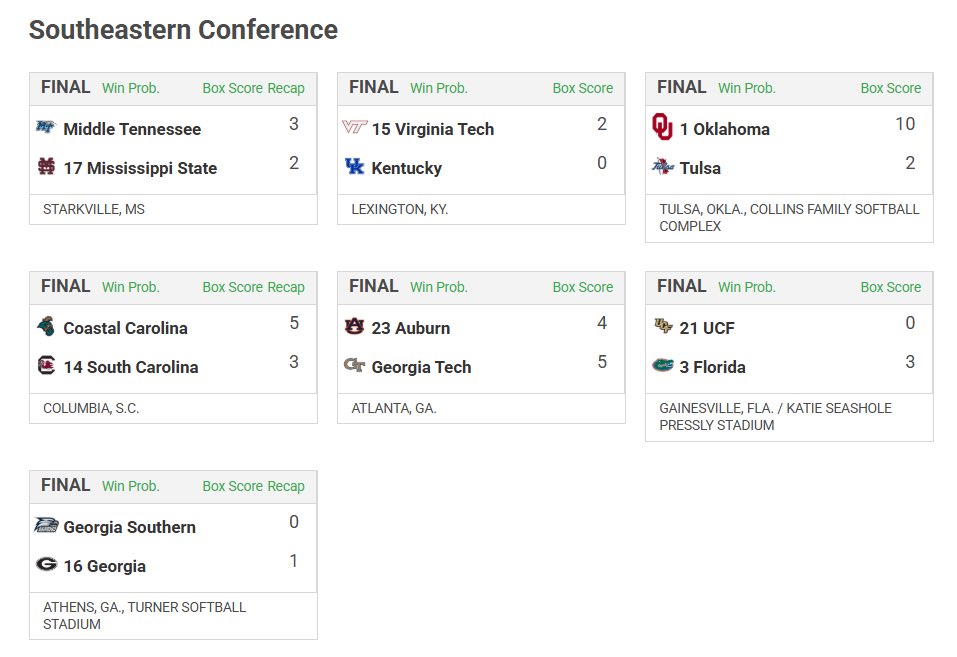Open Recap for Coastal Carolina game

[x=286, y=287]
